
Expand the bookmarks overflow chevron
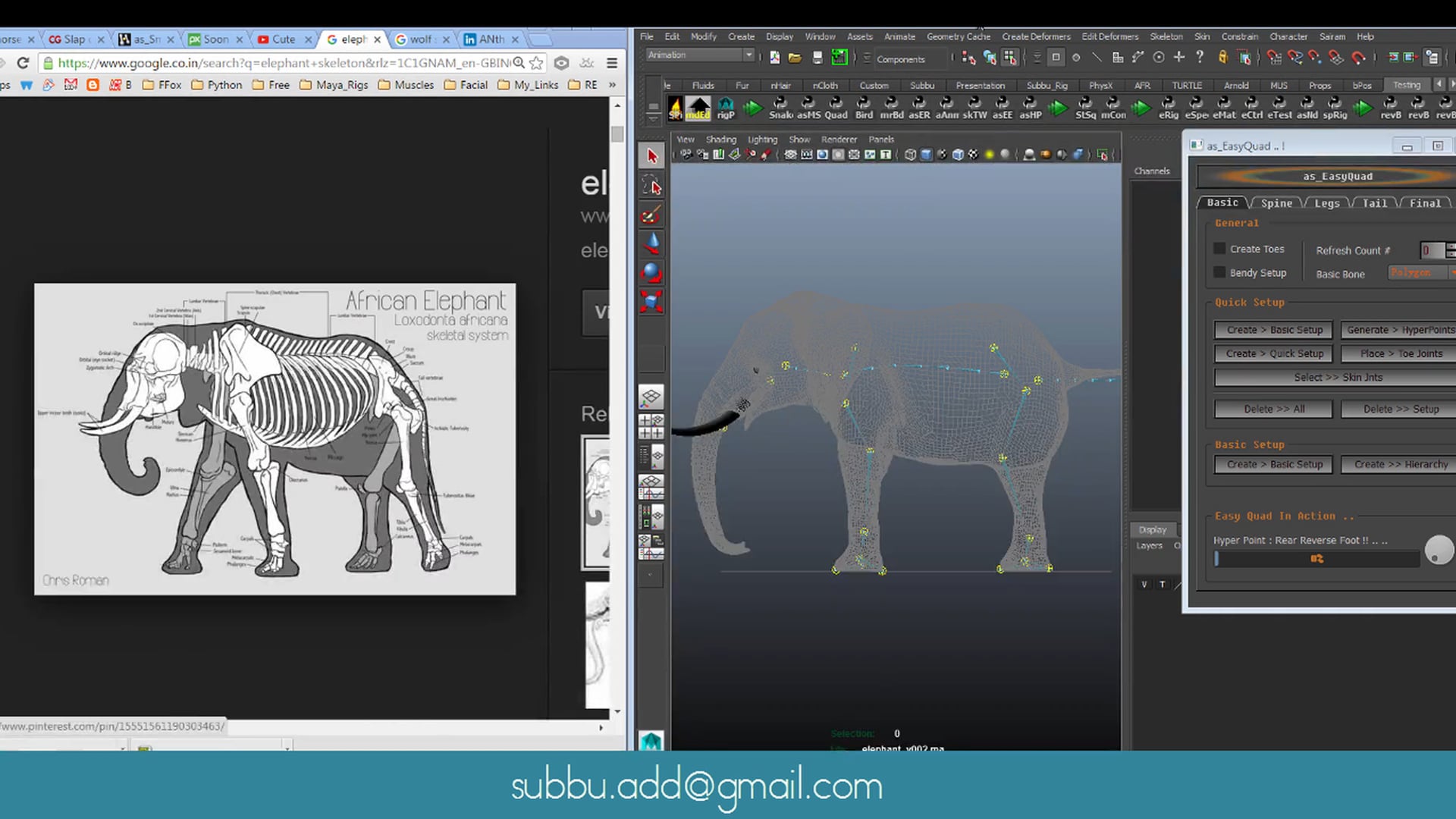point(612,85)
